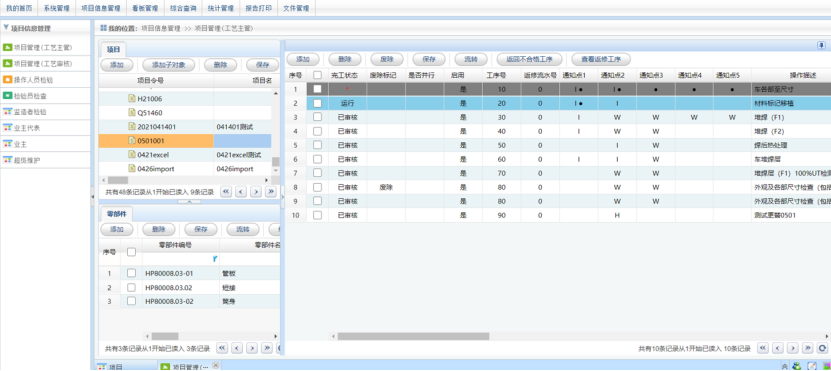Select project Q51460 in the tree
The width and height of the screenshot is (831, 371).
click(150, 112)
